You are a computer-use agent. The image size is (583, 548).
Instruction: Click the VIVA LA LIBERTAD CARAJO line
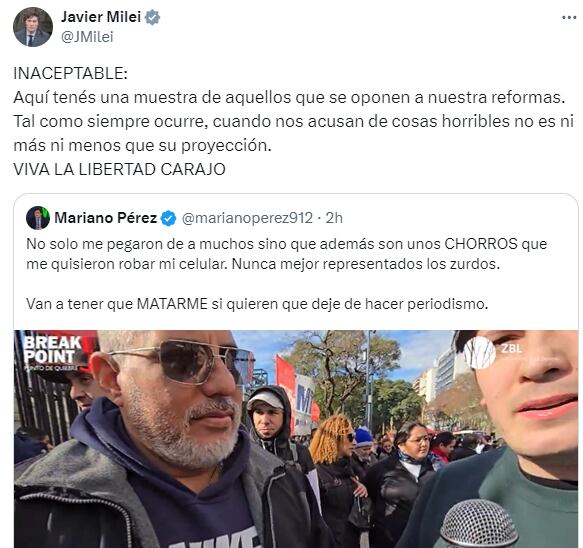click(x=119, y=170)
